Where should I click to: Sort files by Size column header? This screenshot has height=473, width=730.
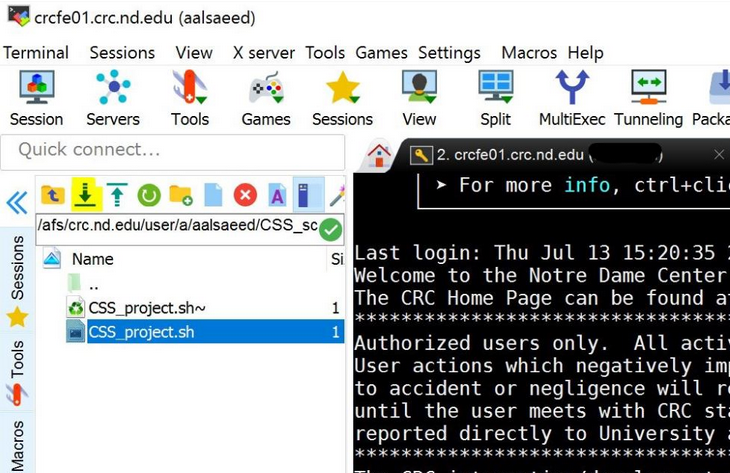tap(337, 259)
